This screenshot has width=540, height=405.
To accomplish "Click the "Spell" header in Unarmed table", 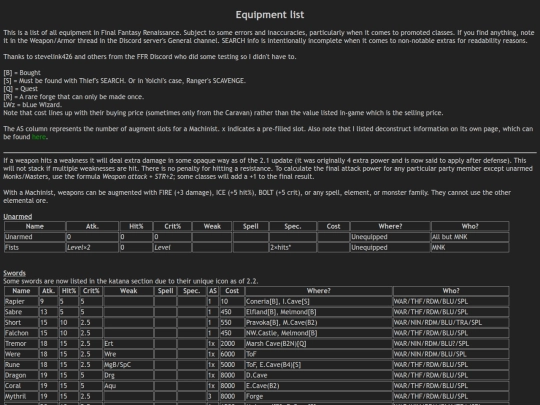I will (251, 226).
